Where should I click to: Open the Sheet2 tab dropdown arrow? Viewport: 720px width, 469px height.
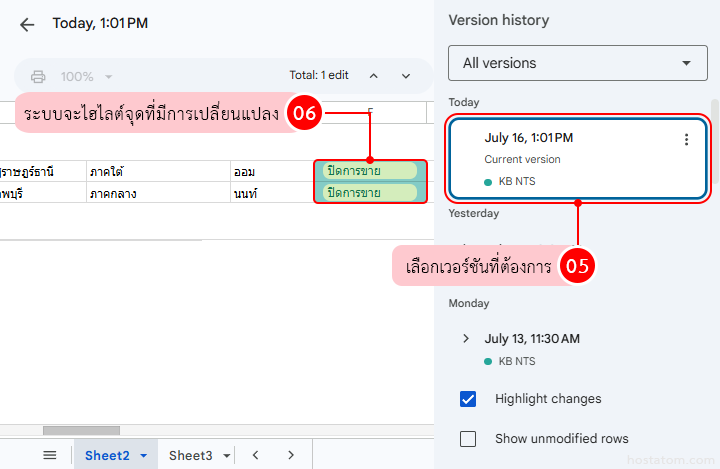tap(144, 456)
